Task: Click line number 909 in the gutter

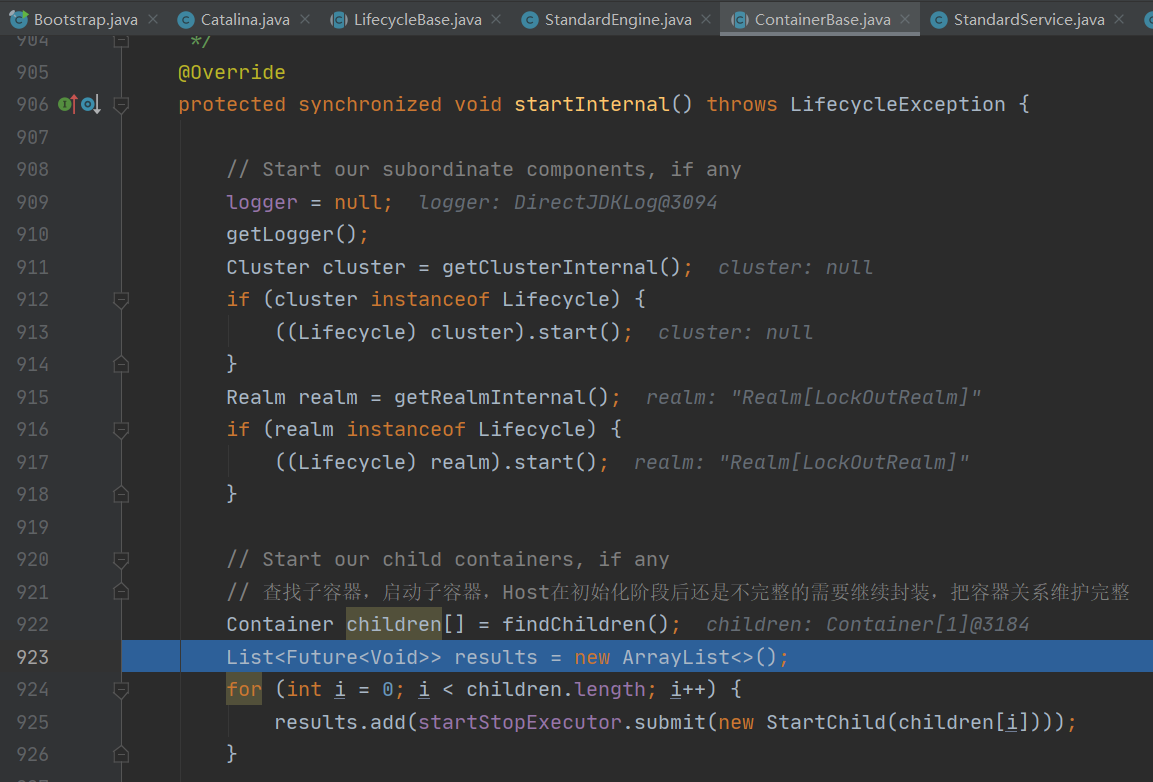Action: coord(32,202)
